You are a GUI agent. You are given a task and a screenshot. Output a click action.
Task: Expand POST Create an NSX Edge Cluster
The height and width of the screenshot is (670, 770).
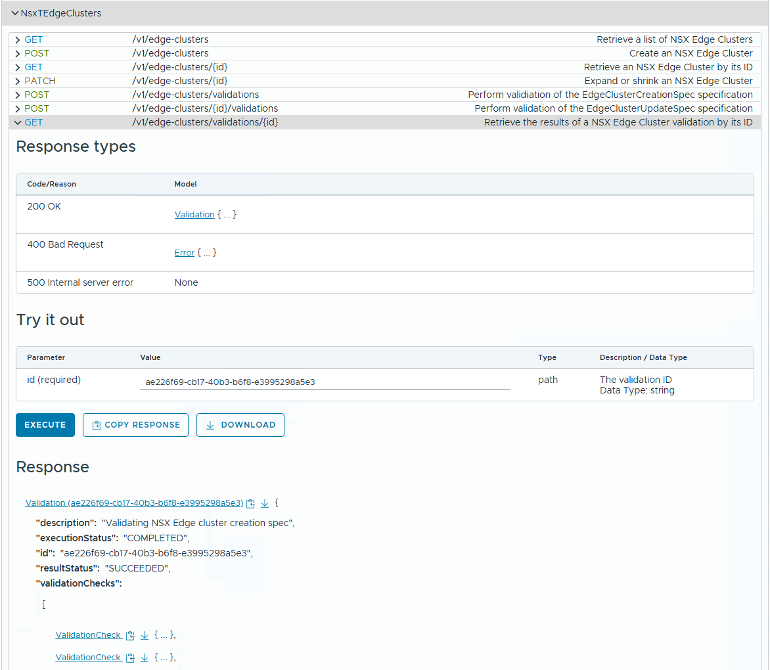point(18,53)
